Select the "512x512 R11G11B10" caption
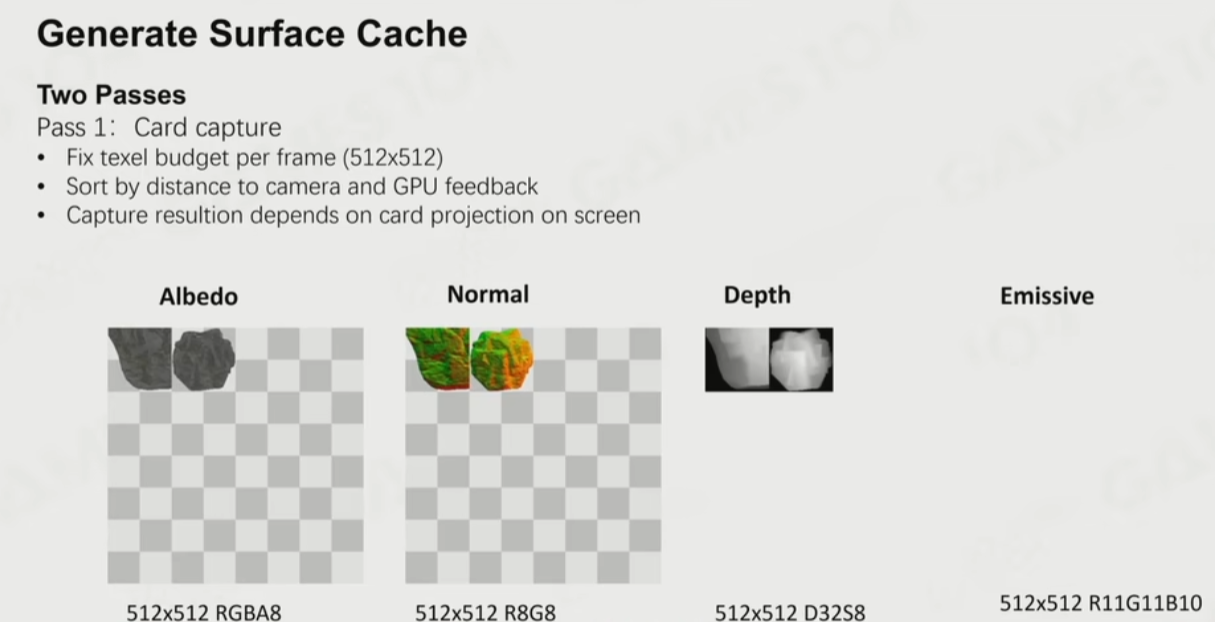 point(1100,603)
